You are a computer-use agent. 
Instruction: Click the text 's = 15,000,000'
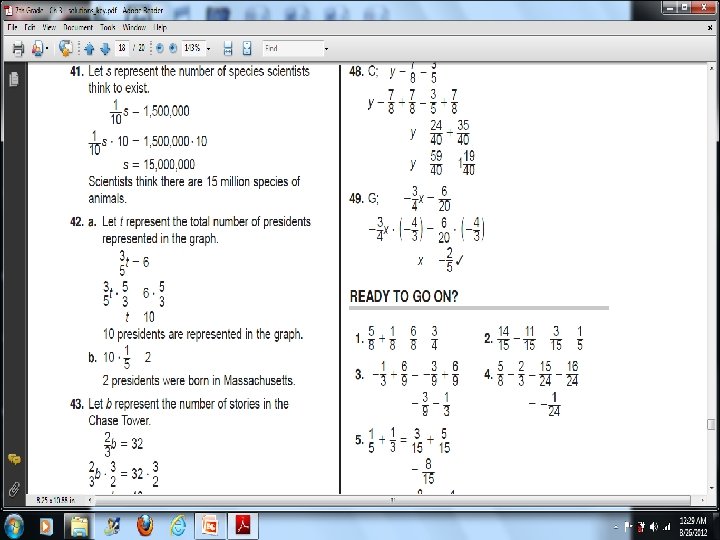click(x=159, y=164)
